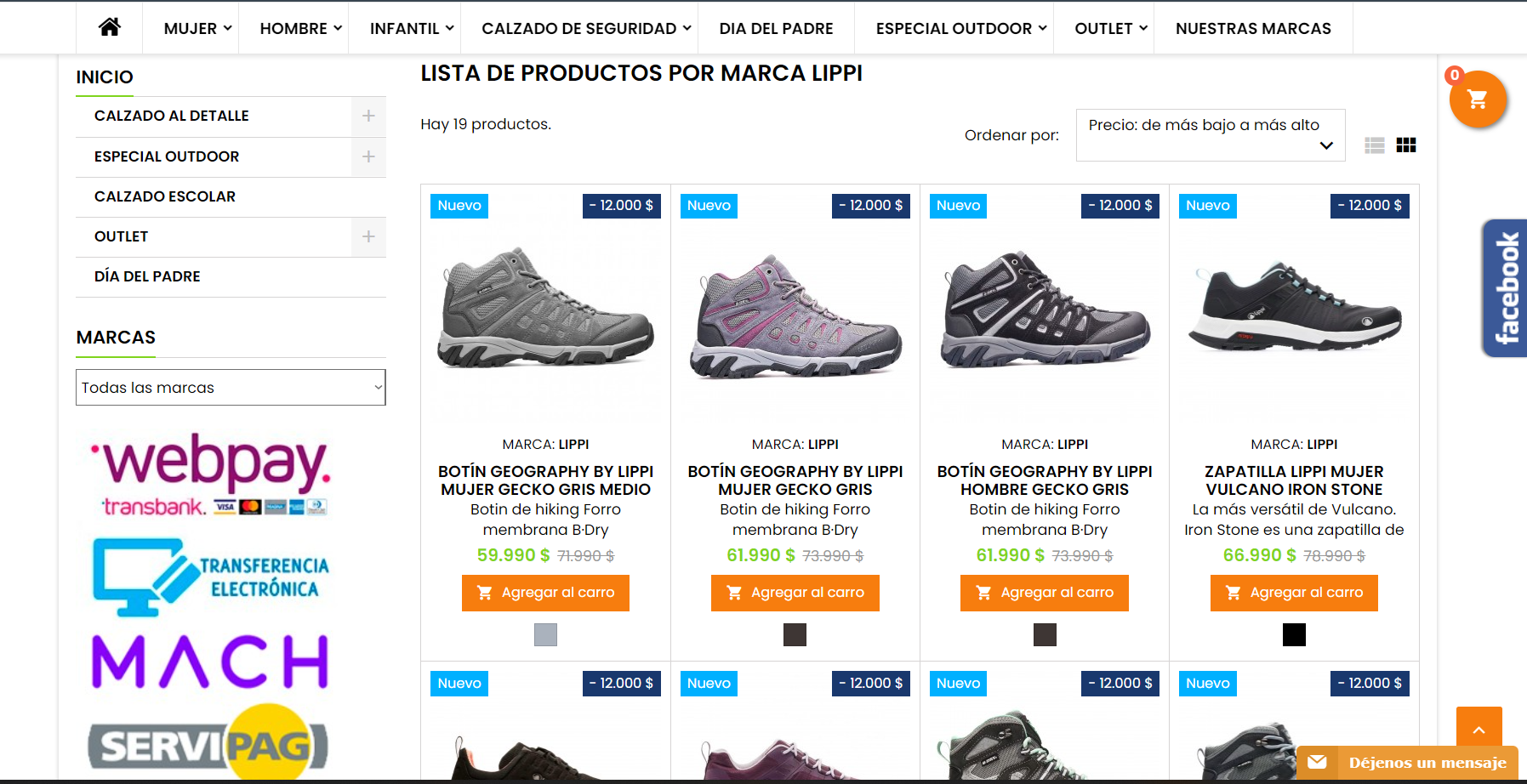Click the Déjenos un mensaje envelope icon

(x=1317, y=762)
